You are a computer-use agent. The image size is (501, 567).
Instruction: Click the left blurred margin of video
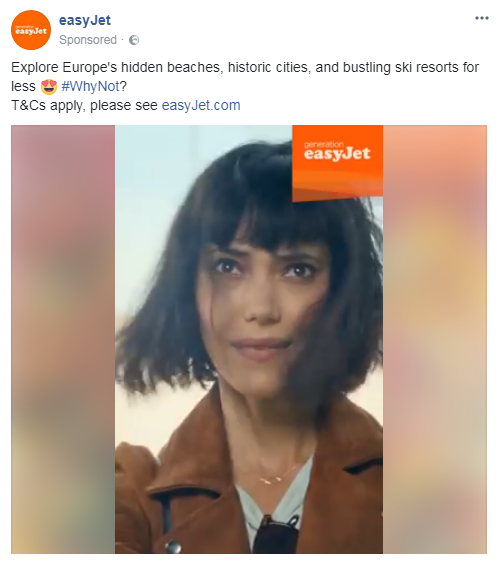pos(63,339)
